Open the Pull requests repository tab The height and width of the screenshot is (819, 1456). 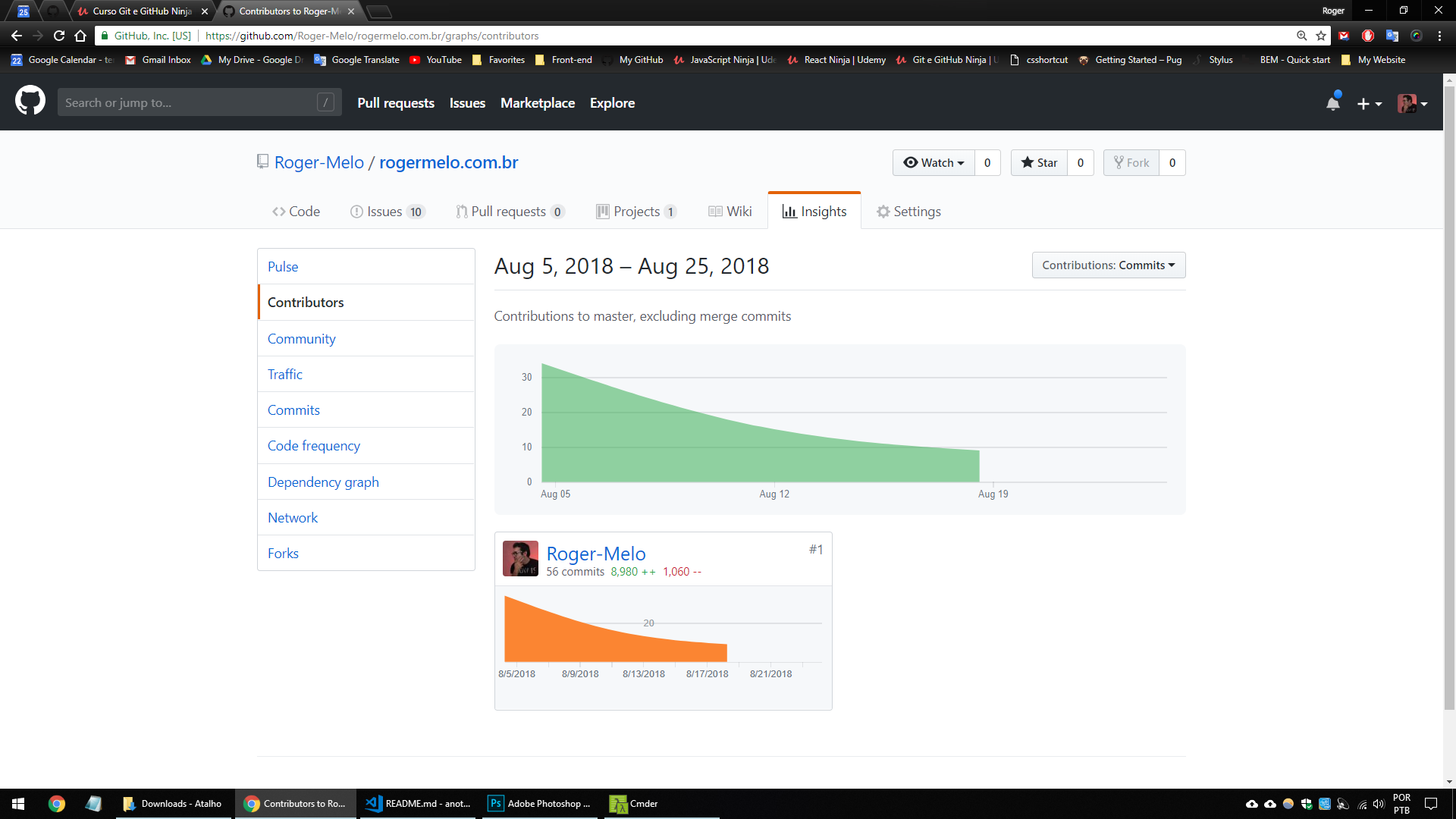click(x=510, y=212)
